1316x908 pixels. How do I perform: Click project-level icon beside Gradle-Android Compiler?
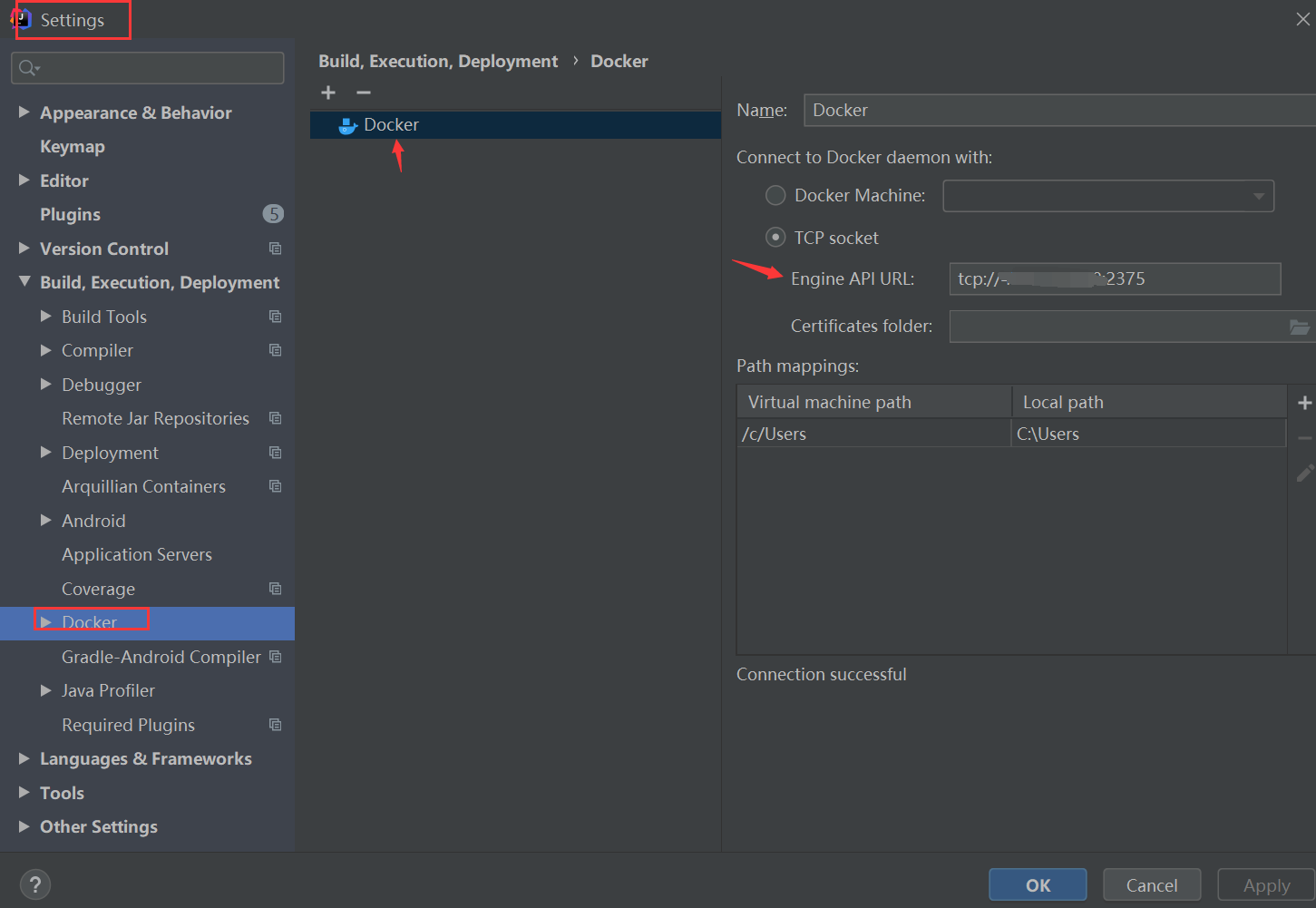point(276,657)
